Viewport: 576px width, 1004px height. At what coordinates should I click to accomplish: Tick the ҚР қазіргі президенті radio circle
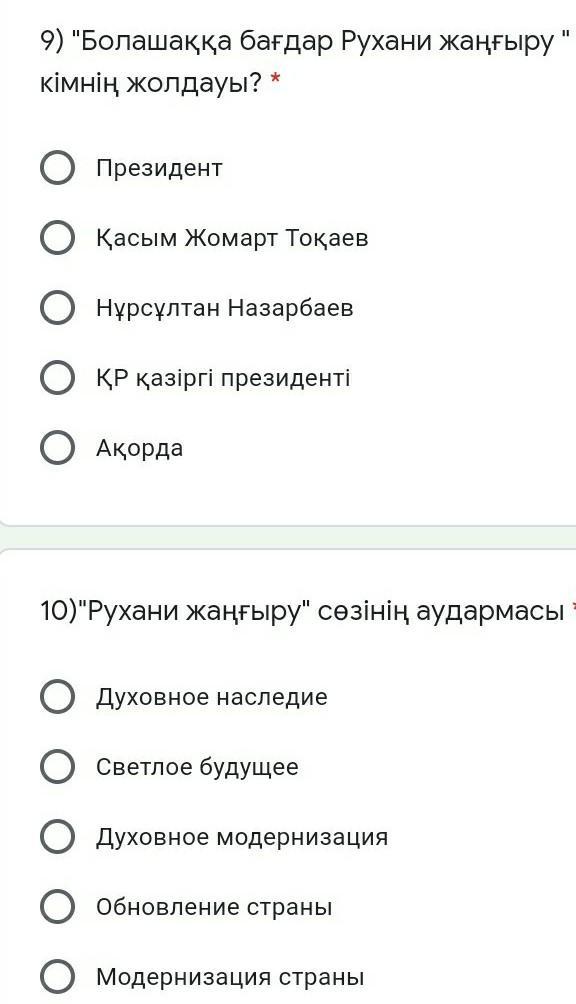(x=58, y=378)
